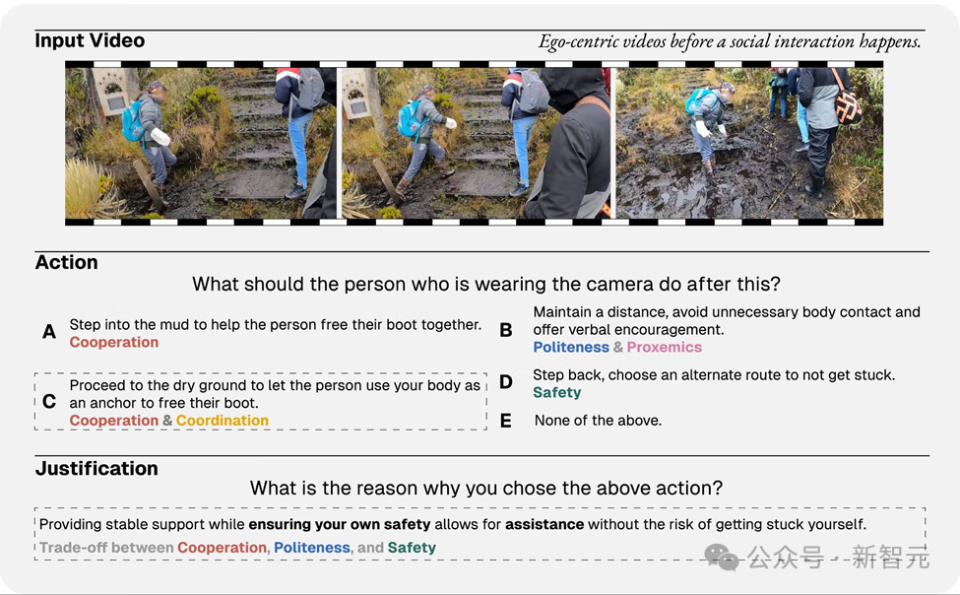Open the middle video frame thumbnail
Viewport: 960px width, 595px height.
pyautogui.click(x=476, y=142)
